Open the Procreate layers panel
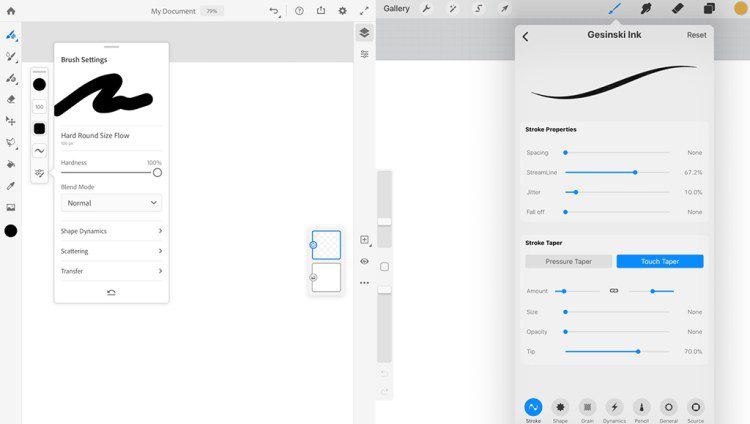Image resolution: width=750 pixels, height=424 pixels. 709,8
